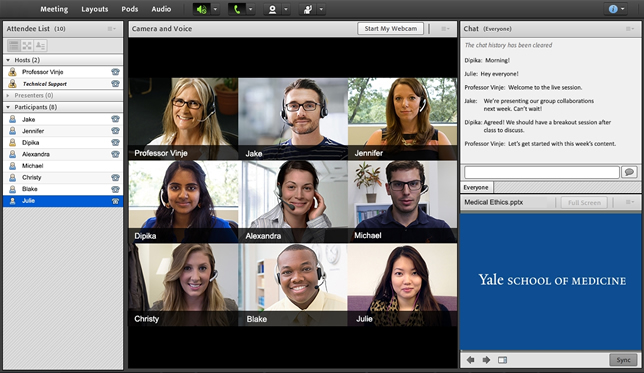Select Alexandra in the participants list

tap(63, 154)
